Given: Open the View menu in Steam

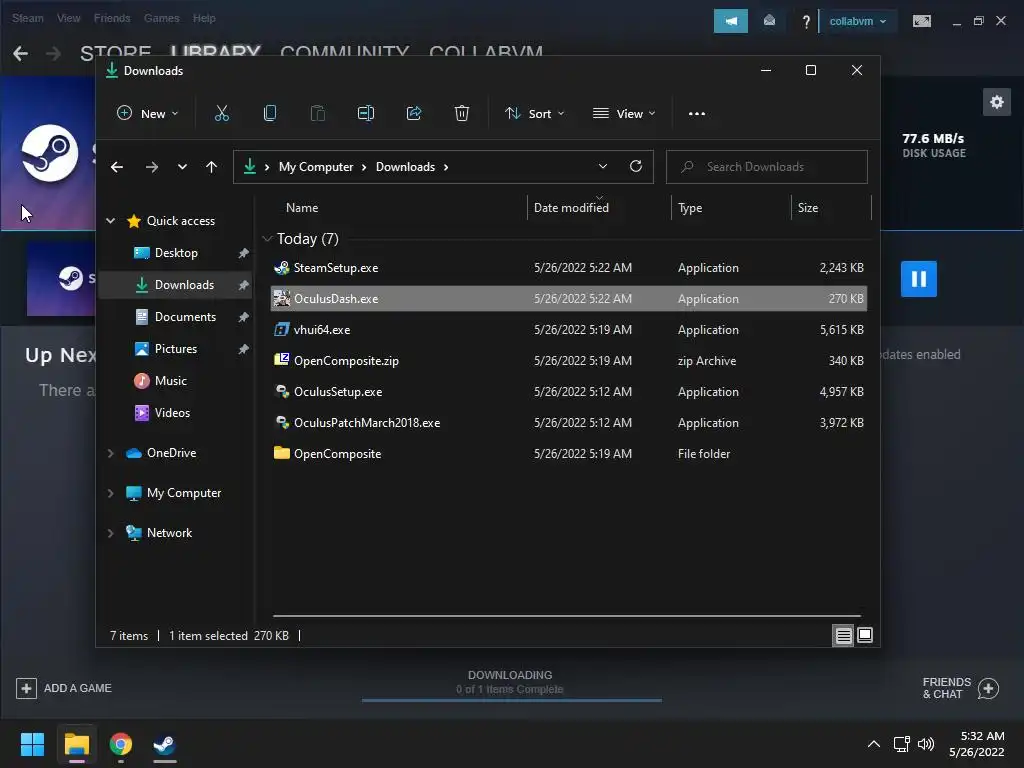Looking at the screenshot, I should pos(69,18).
